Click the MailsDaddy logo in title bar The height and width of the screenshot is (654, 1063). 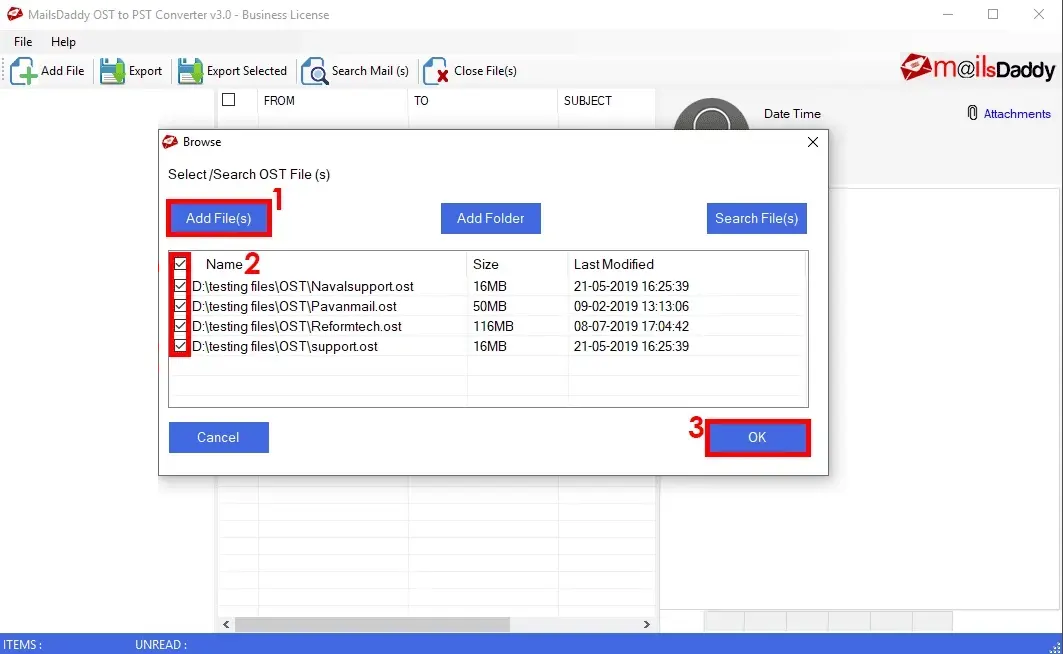[14, 14]
